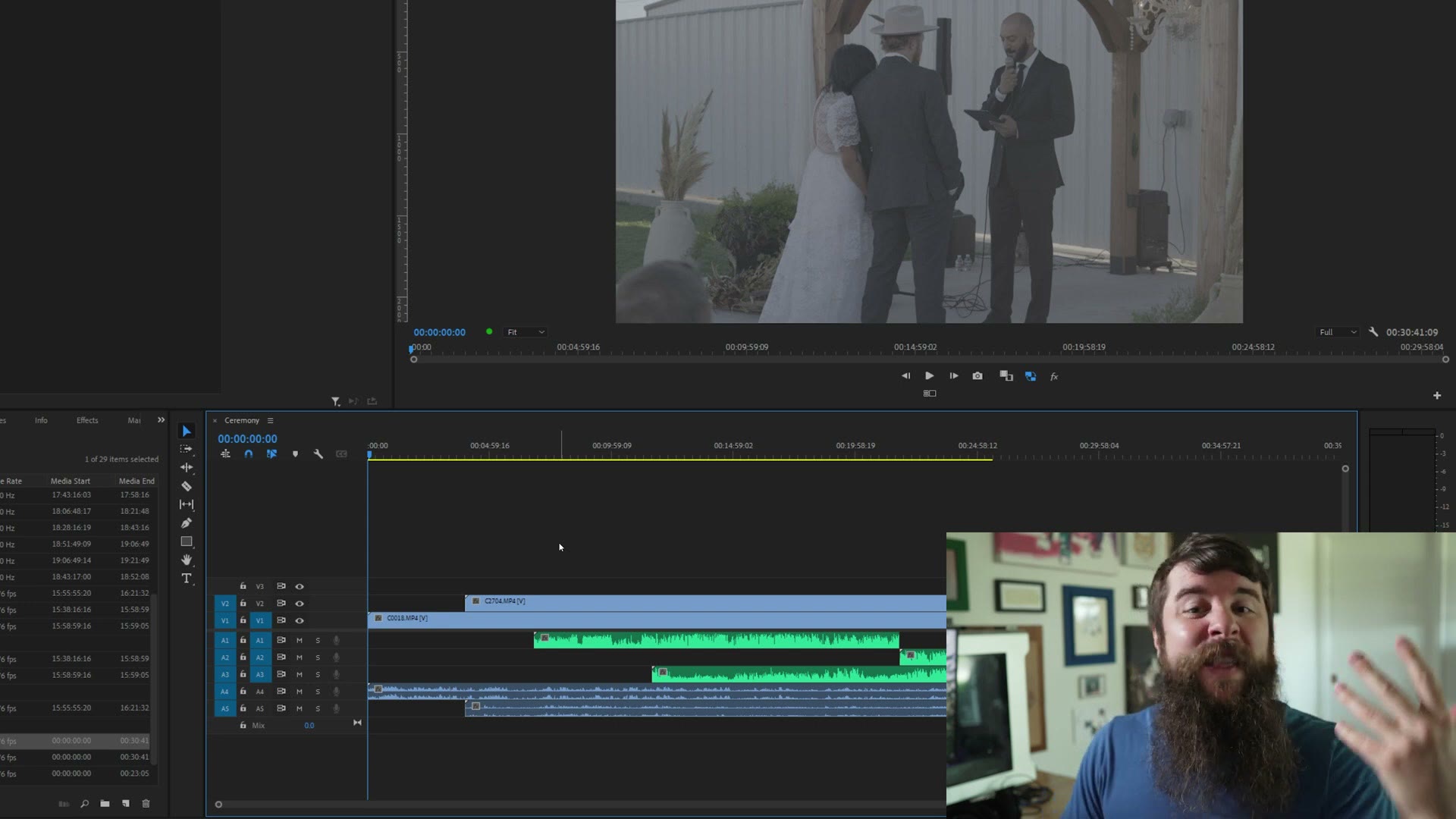Toggle V2 track output eye
The width and height of the screenshot is (1456, 819).
300,604
